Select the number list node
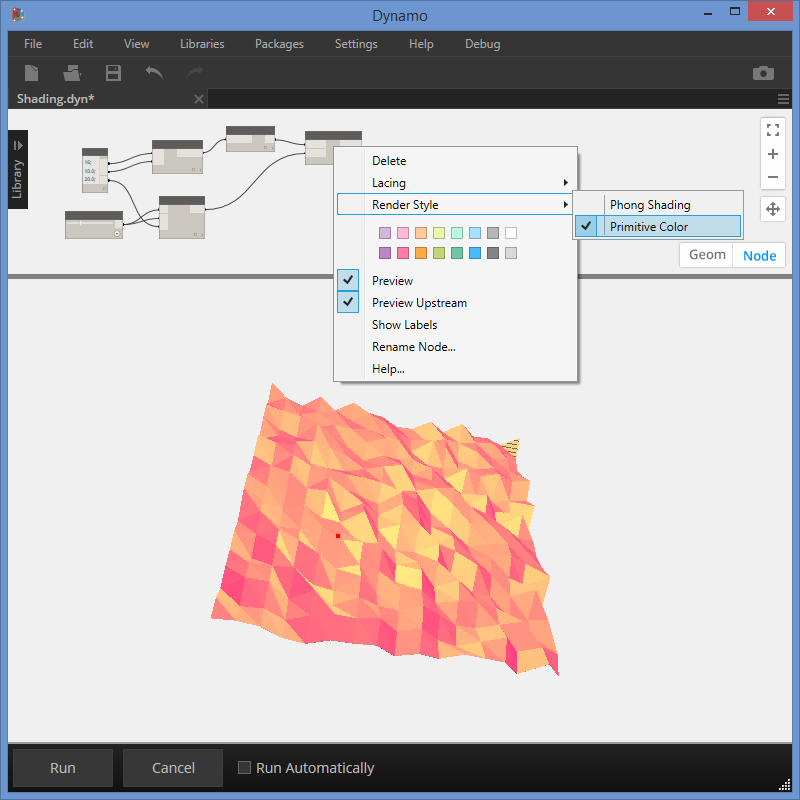 click(x=95, y=170)
